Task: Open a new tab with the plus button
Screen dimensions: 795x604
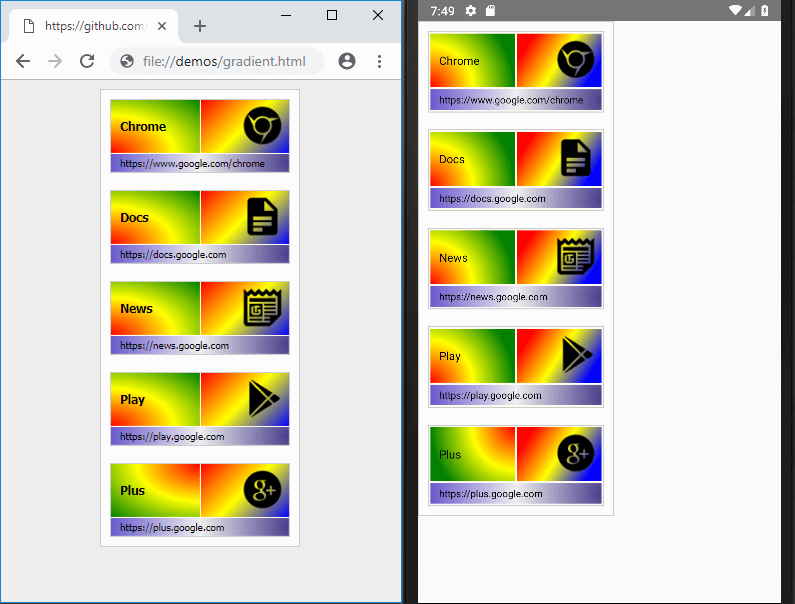Action: 200,26
